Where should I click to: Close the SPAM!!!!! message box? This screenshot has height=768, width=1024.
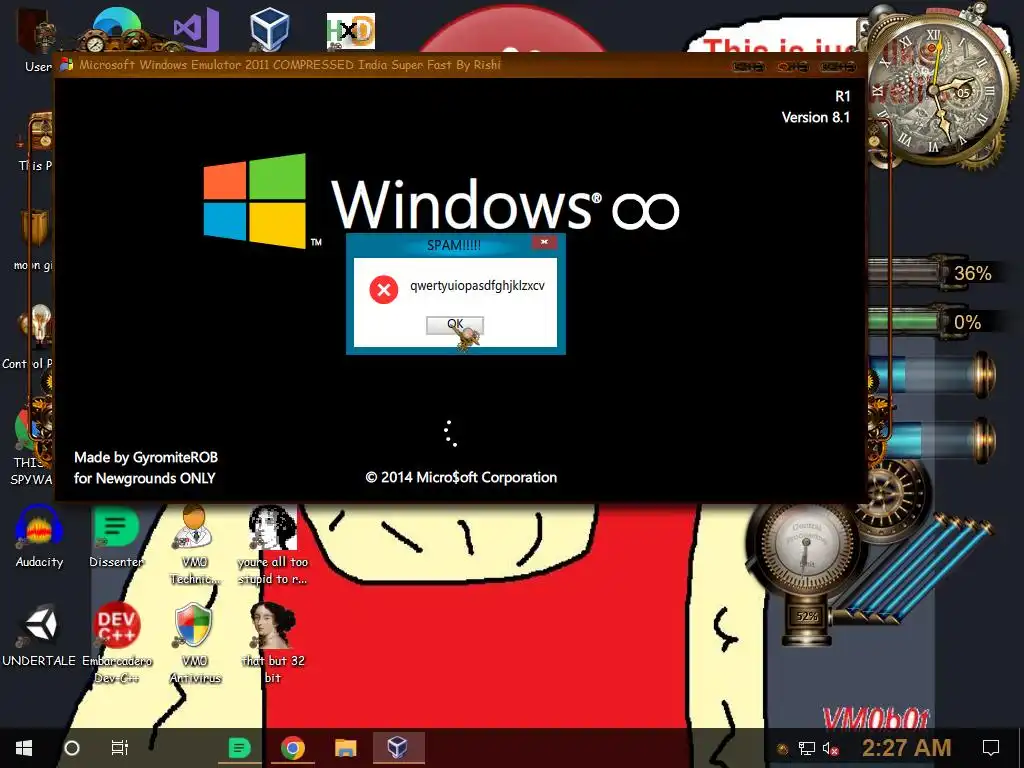544,242
